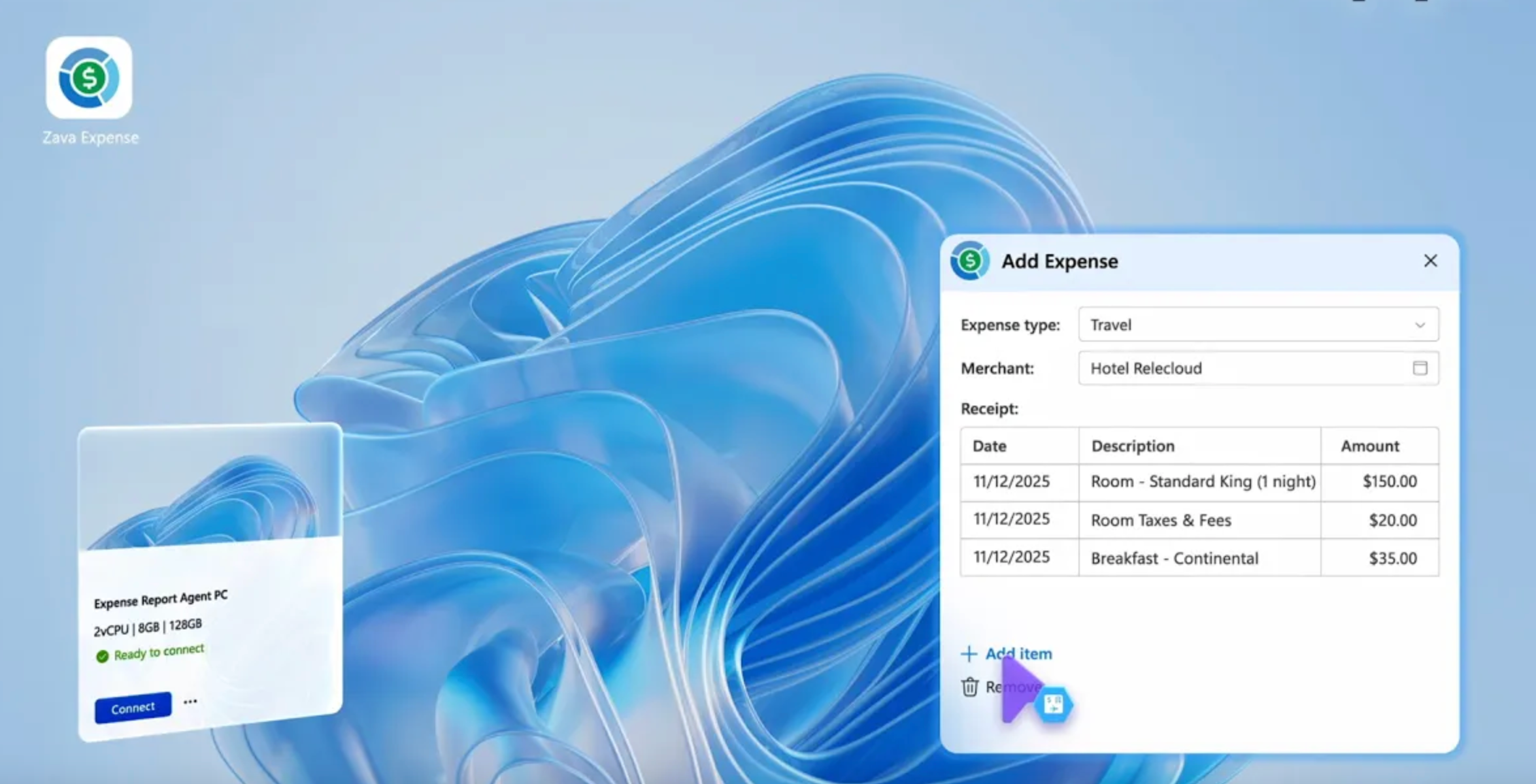
Task: Select the Room - Standard King row
Action: (1202, 482)
